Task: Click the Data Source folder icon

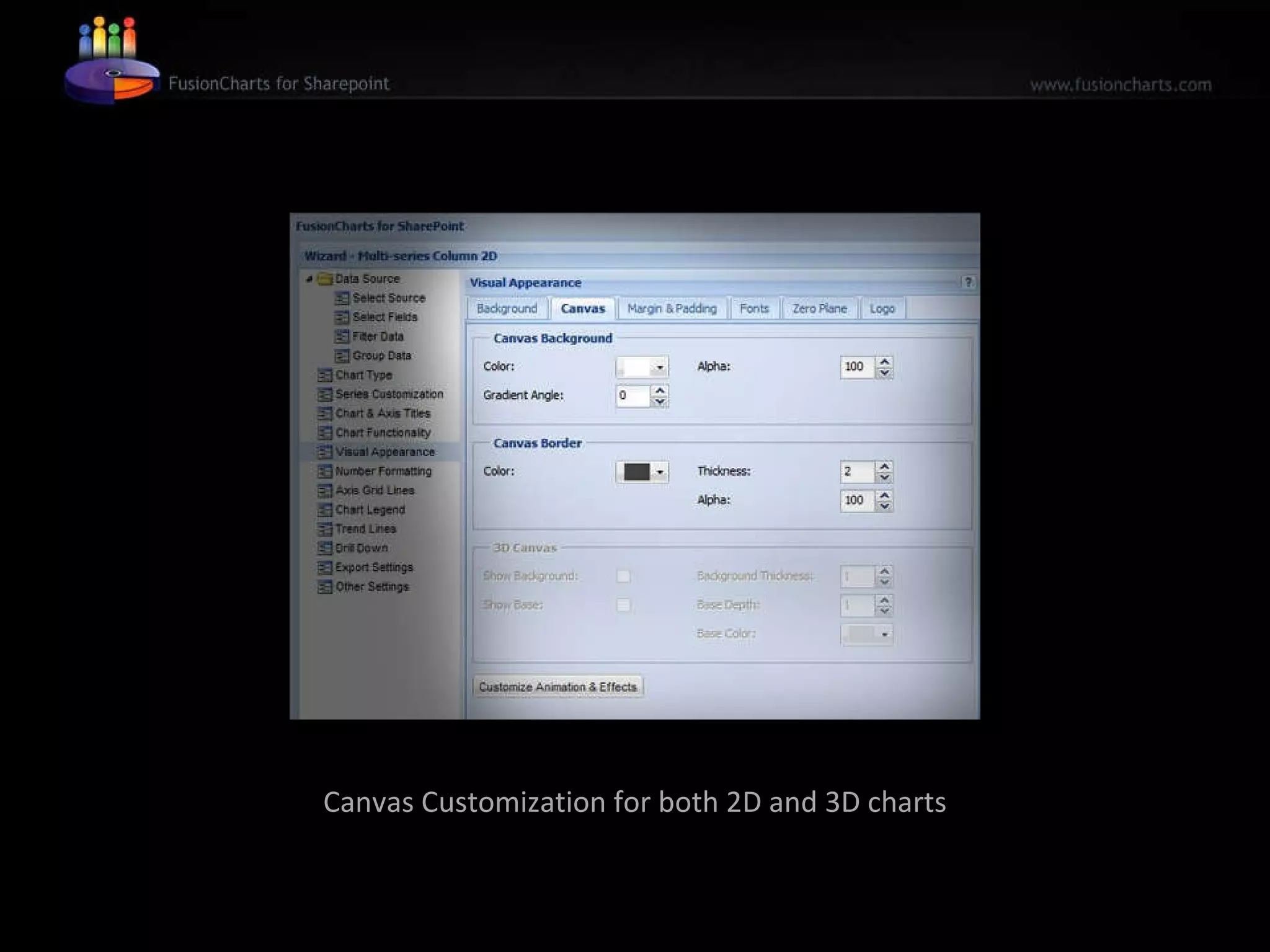Action: (325, 279)
